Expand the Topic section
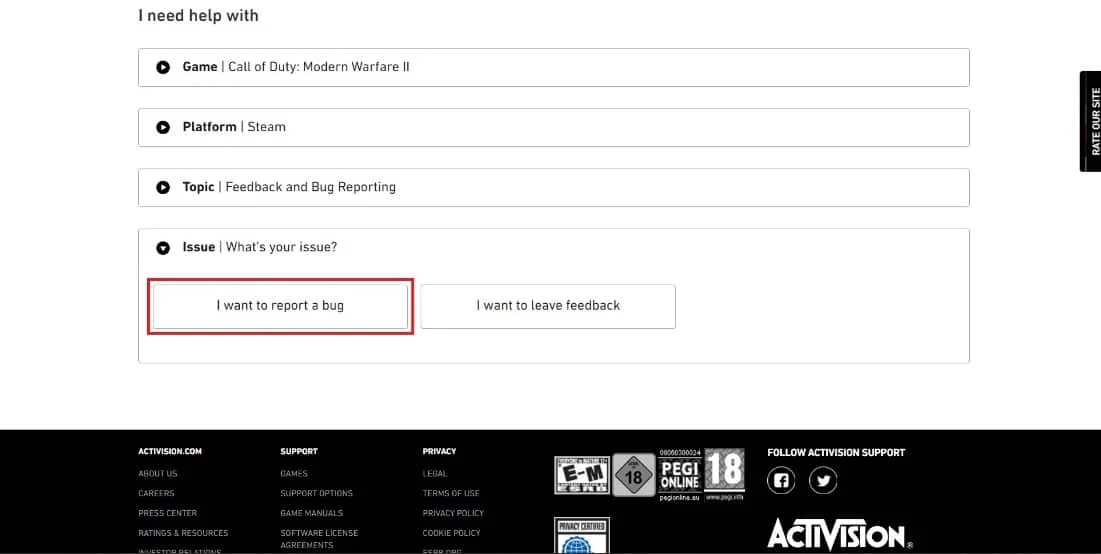The height and width of the screenshot is (554, 1101). pyautogui.click(x=553, y=187)
